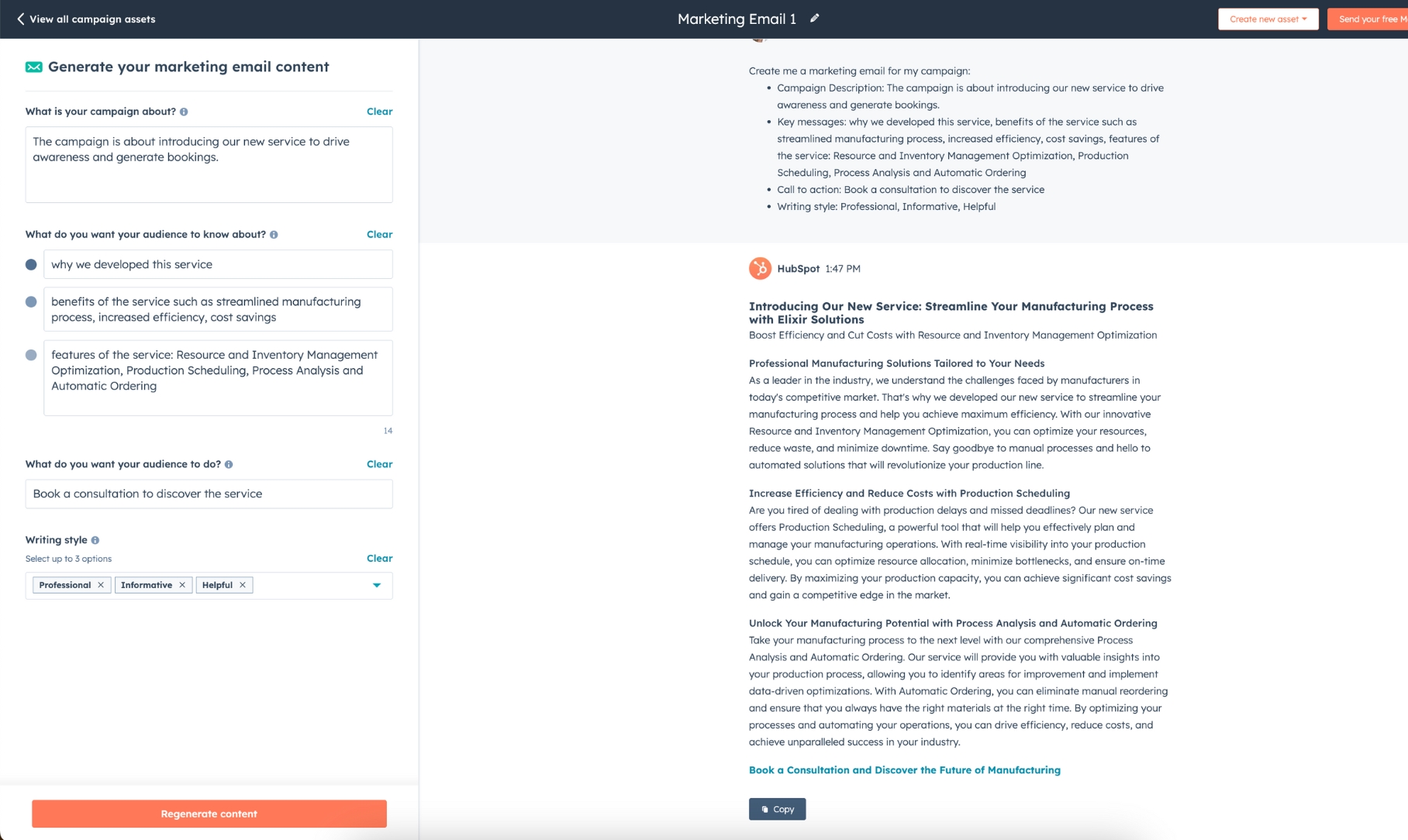Click the 'Select up to 3 options' hint
Viewport: 1408px width, 840px height.
point(68,559)
